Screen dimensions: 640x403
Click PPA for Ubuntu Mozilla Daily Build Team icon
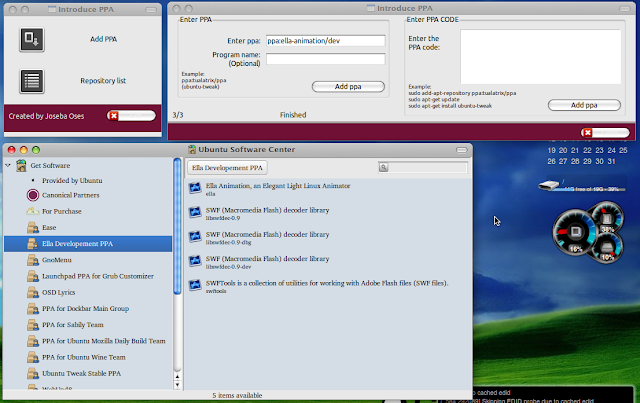coord(33,341)
